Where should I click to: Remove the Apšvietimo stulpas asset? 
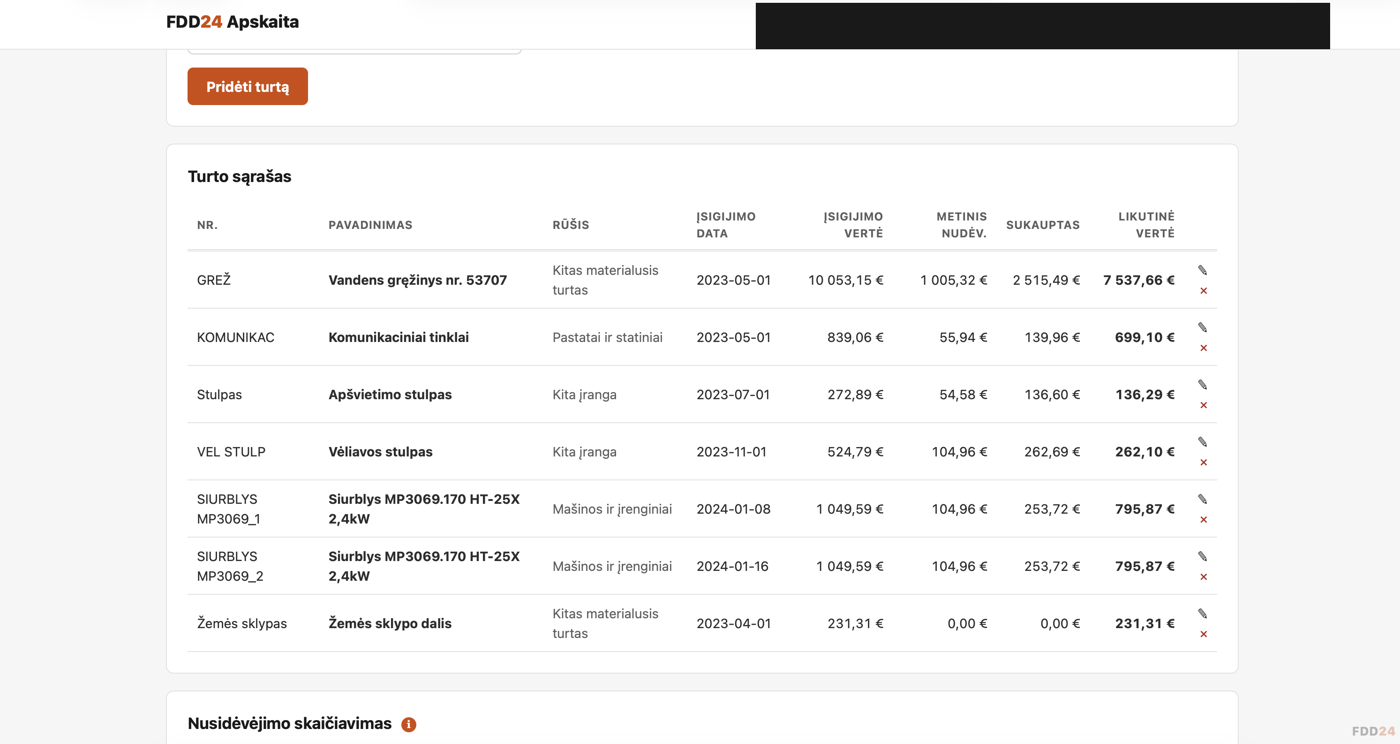tap(1203, 405)
